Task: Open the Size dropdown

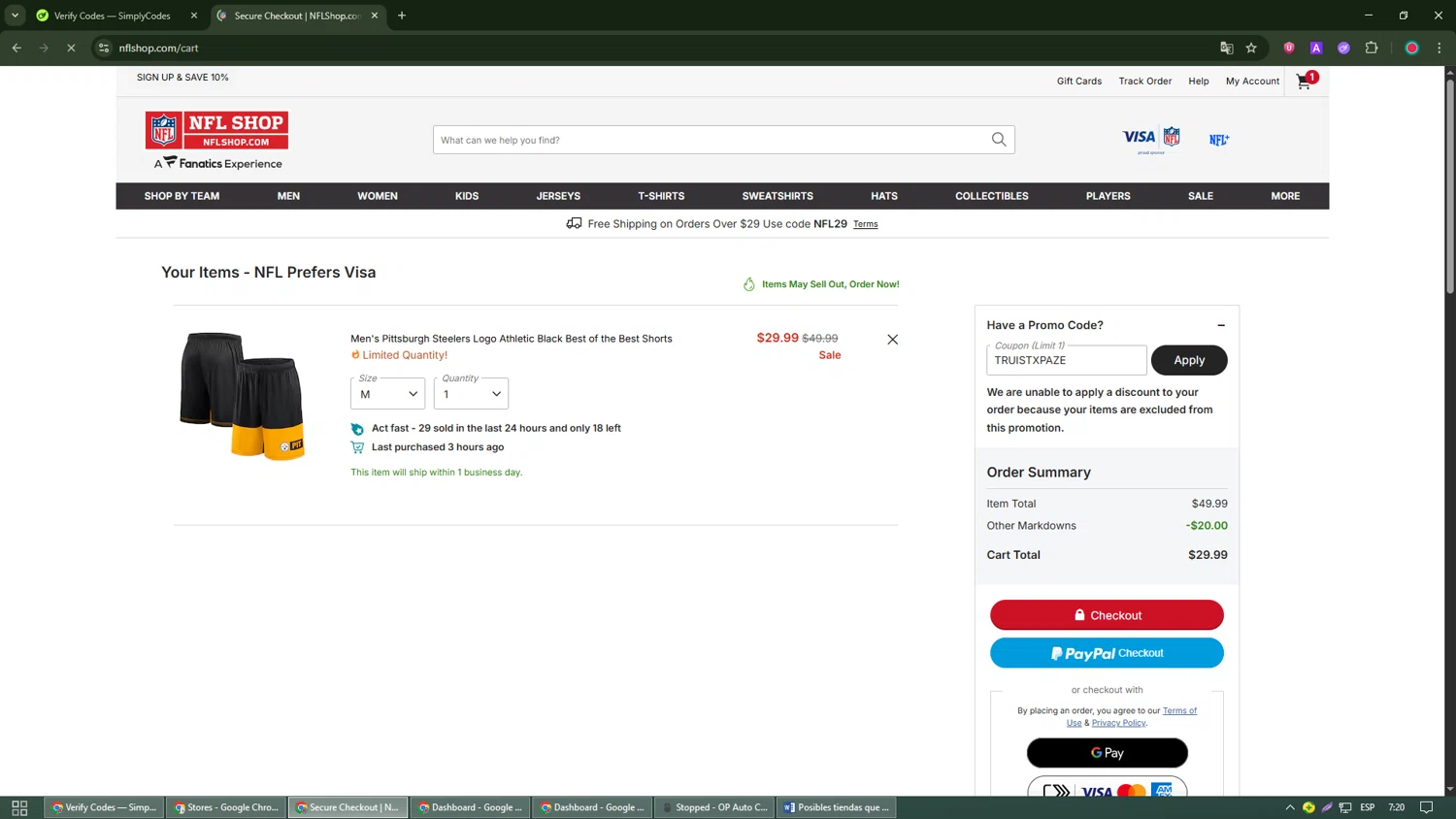Action: click(387, 393)
